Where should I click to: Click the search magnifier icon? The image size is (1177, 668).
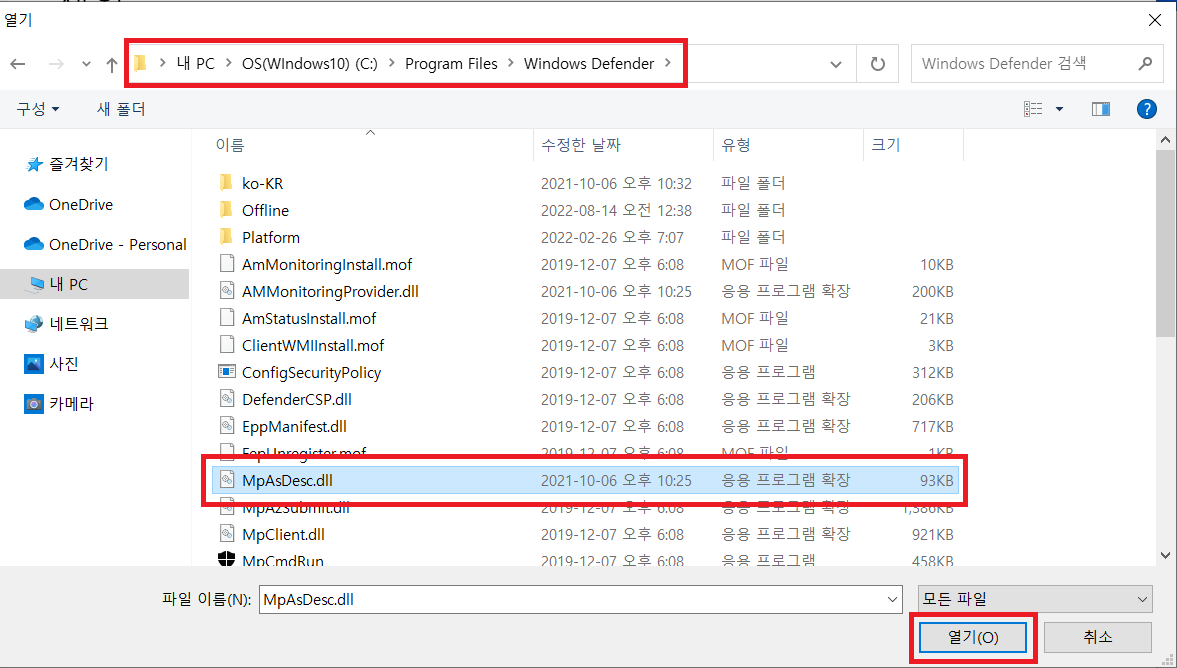[x=1145, y=64]
